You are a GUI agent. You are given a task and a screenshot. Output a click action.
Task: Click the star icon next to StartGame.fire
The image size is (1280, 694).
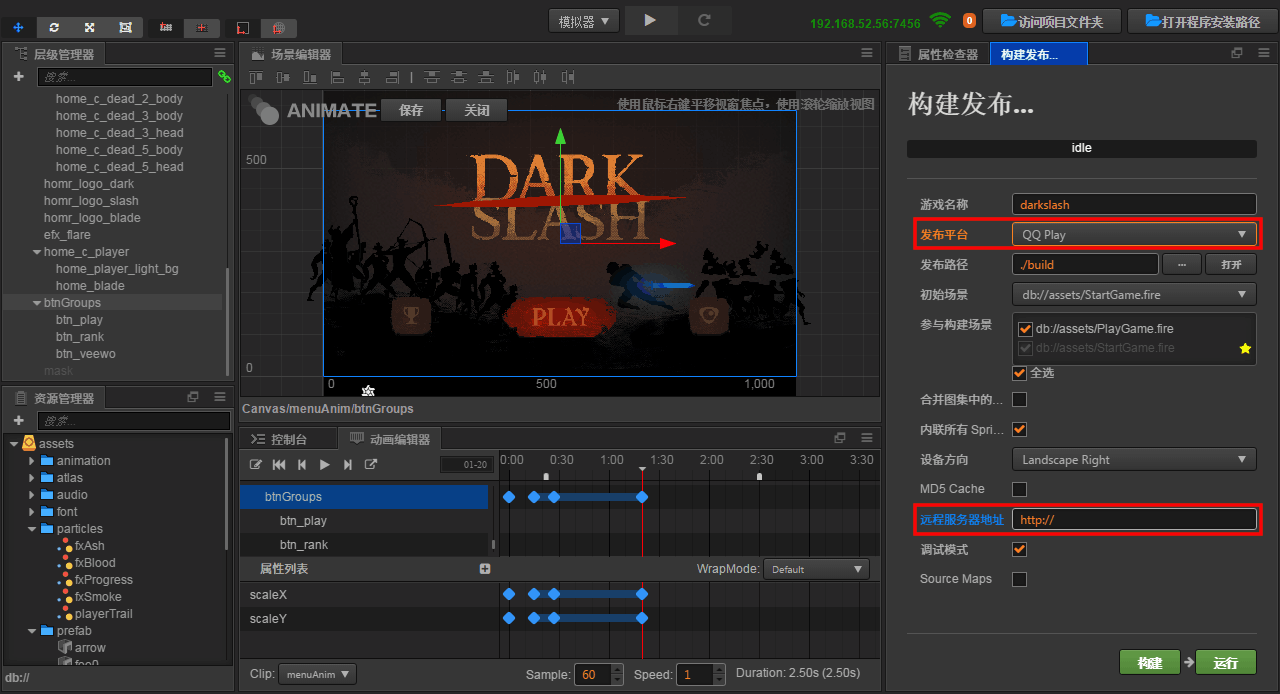click(1245, 348)
